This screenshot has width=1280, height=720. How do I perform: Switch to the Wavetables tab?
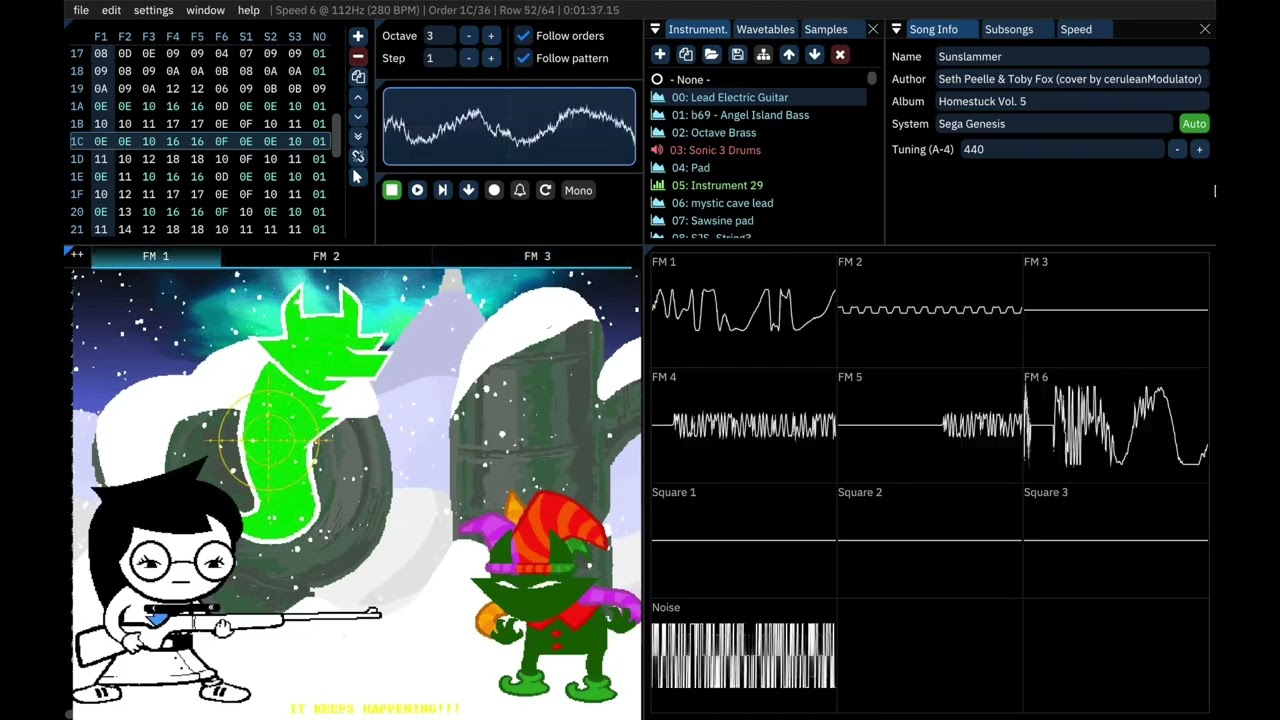(x=765, y=29)
